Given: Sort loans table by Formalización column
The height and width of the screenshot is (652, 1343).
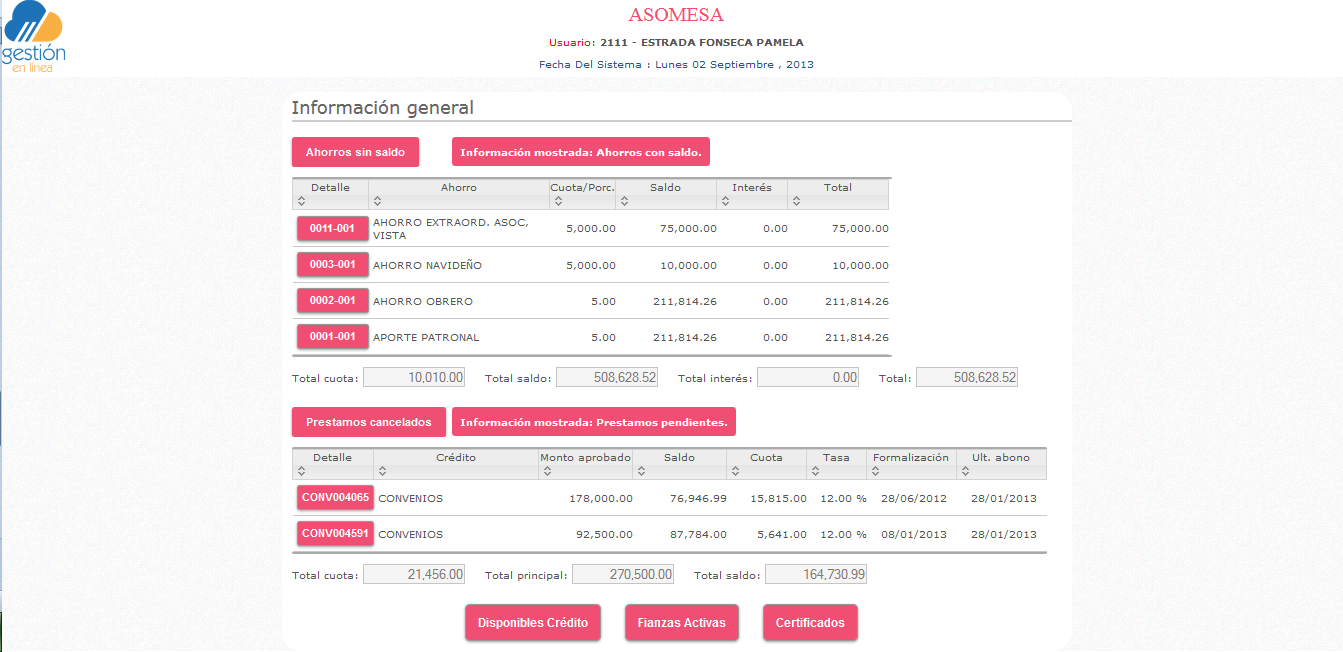Looking at the screenshot, I should click(911, 464).
